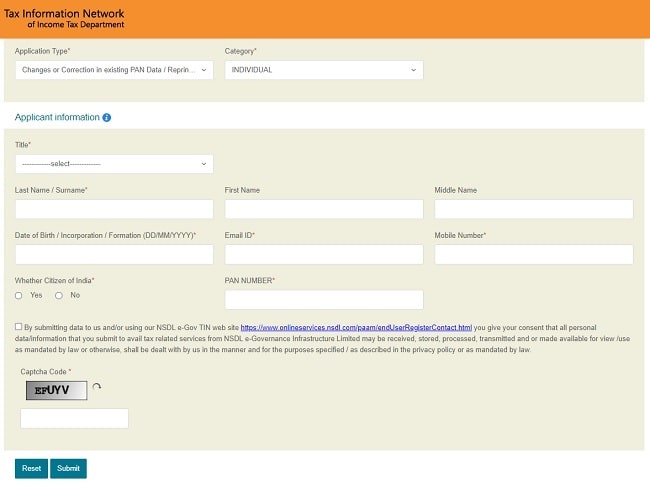Focus the Email ID input field
This screenshot has height=483, width=650.
(x=324, y=254)
